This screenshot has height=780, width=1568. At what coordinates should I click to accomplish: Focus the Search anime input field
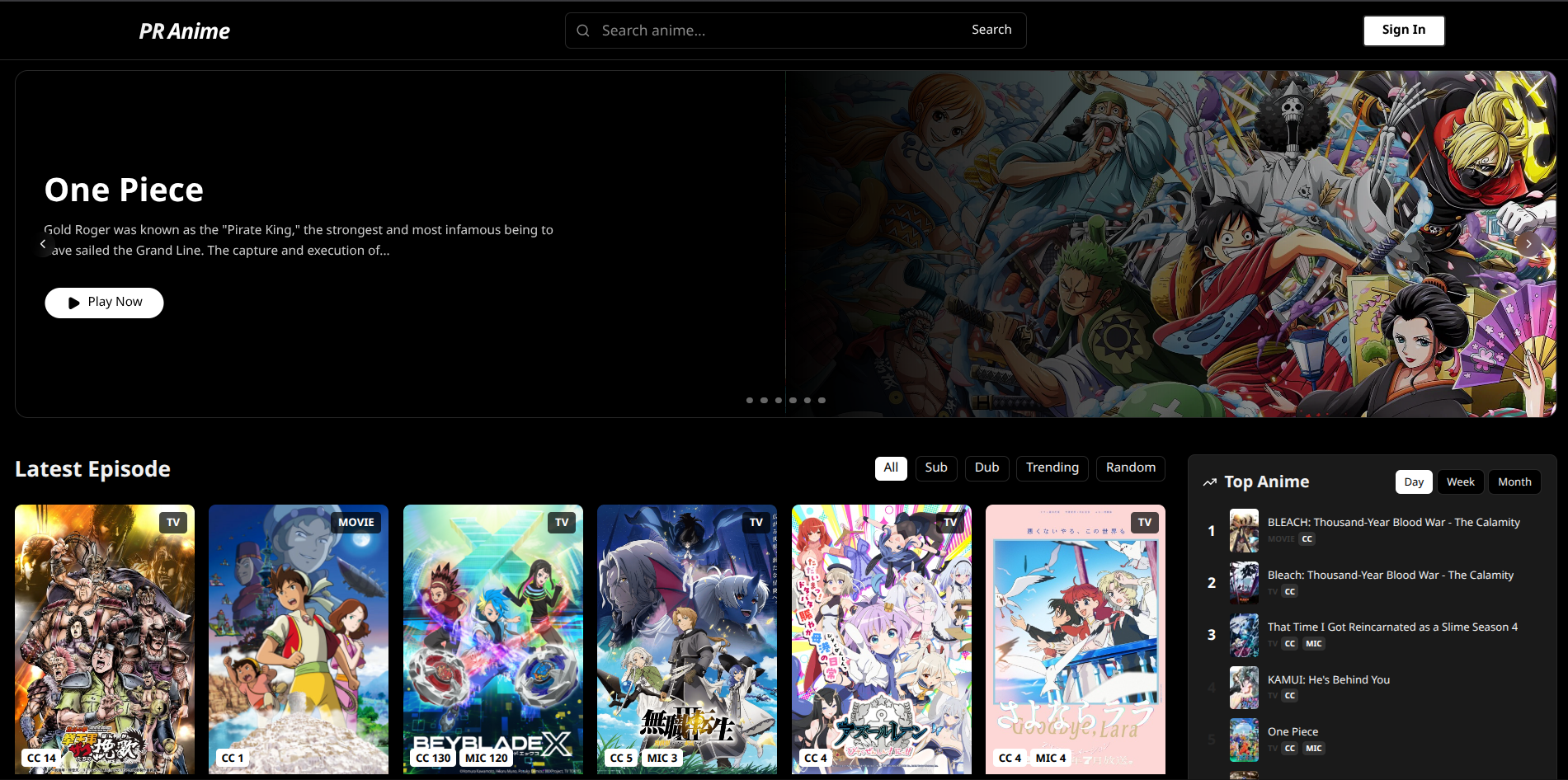point(775,31)
